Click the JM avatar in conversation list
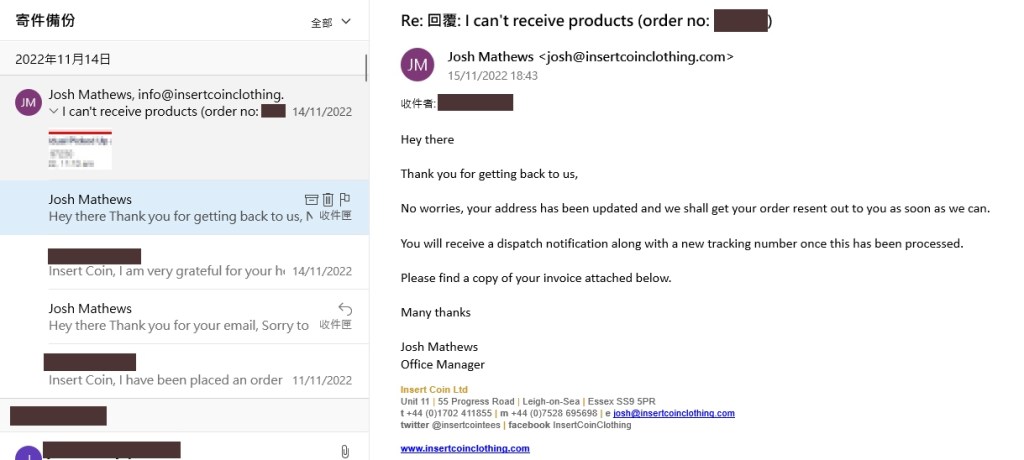 [x=29, y=102]
